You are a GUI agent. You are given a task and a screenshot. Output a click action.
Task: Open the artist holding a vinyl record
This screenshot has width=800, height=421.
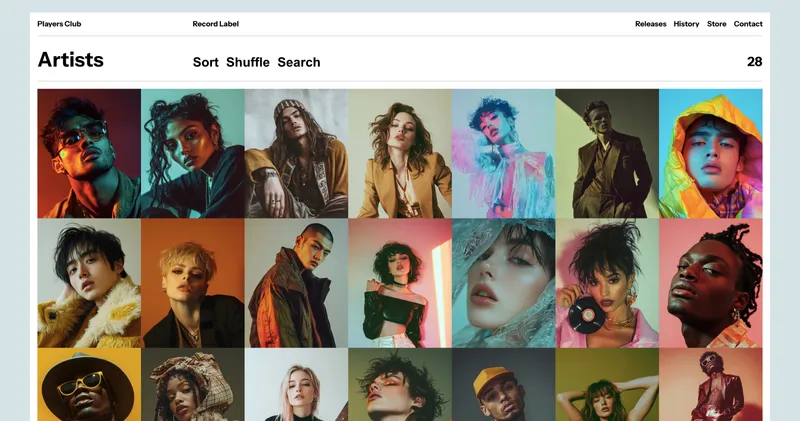(607, 283)
